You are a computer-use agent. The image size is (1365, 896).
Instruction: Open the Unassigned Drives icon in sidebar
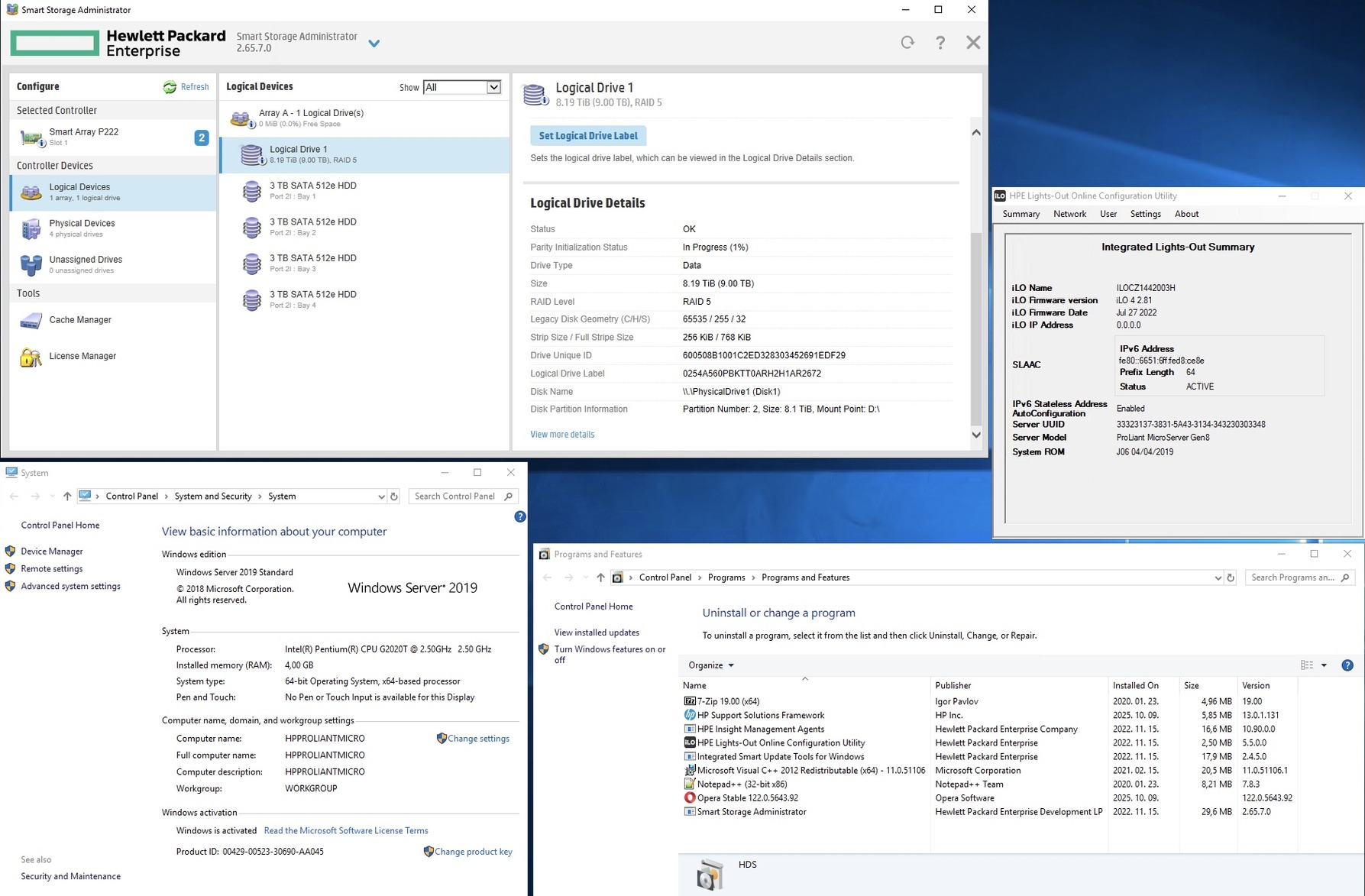point(31,264)
